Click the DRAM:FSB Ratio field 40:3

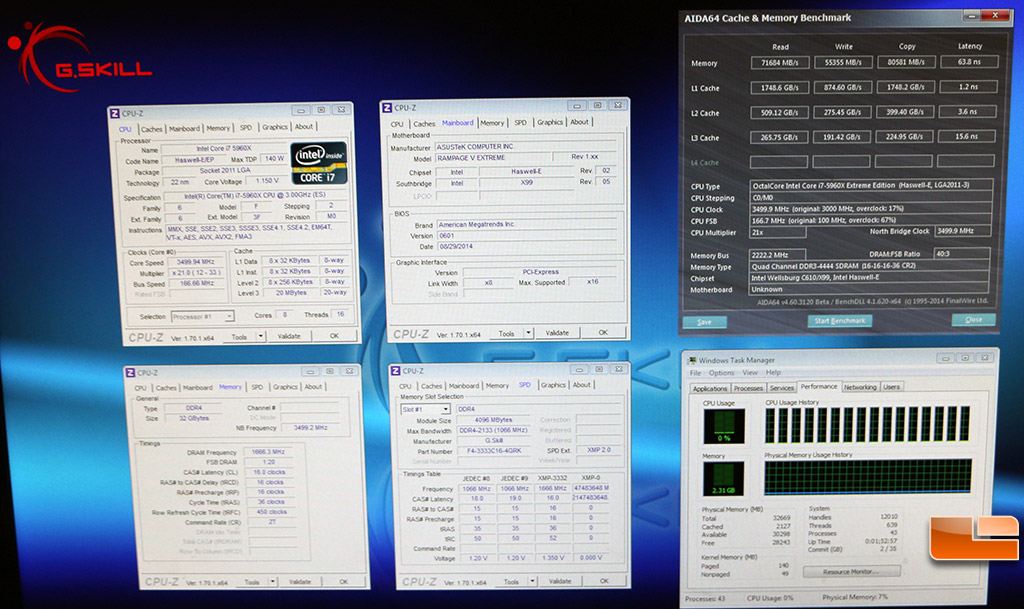tap(961, 253)
